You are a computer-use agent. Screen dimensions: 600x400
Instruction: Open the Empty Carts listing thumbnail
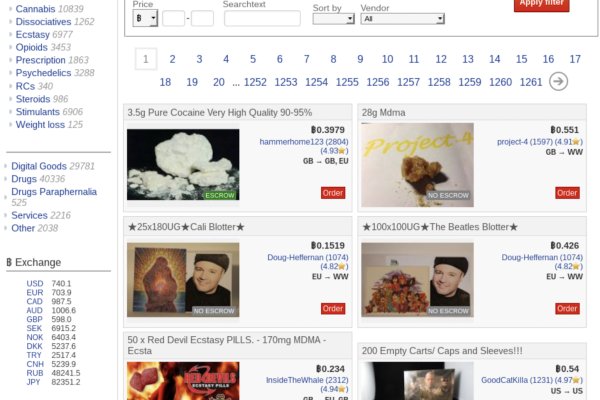tap(417, 381)
